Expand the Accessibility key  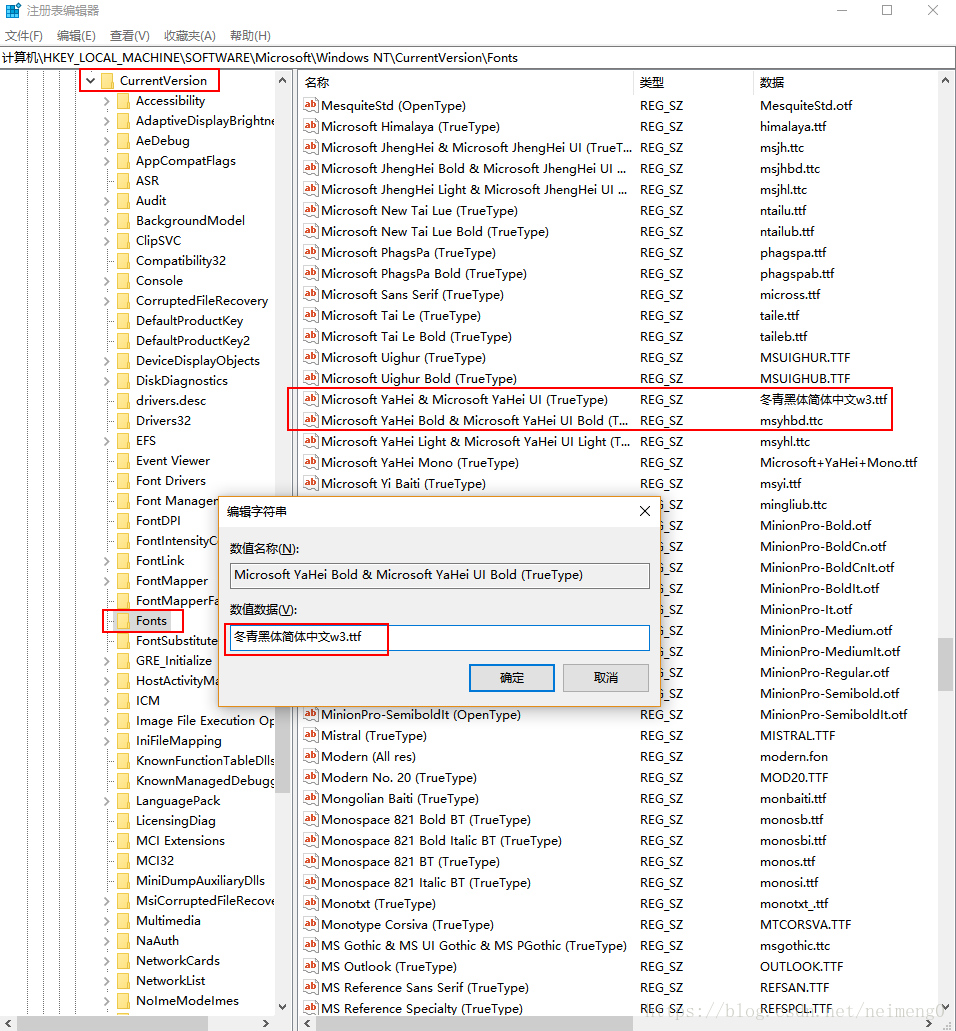tap(107, 101)
